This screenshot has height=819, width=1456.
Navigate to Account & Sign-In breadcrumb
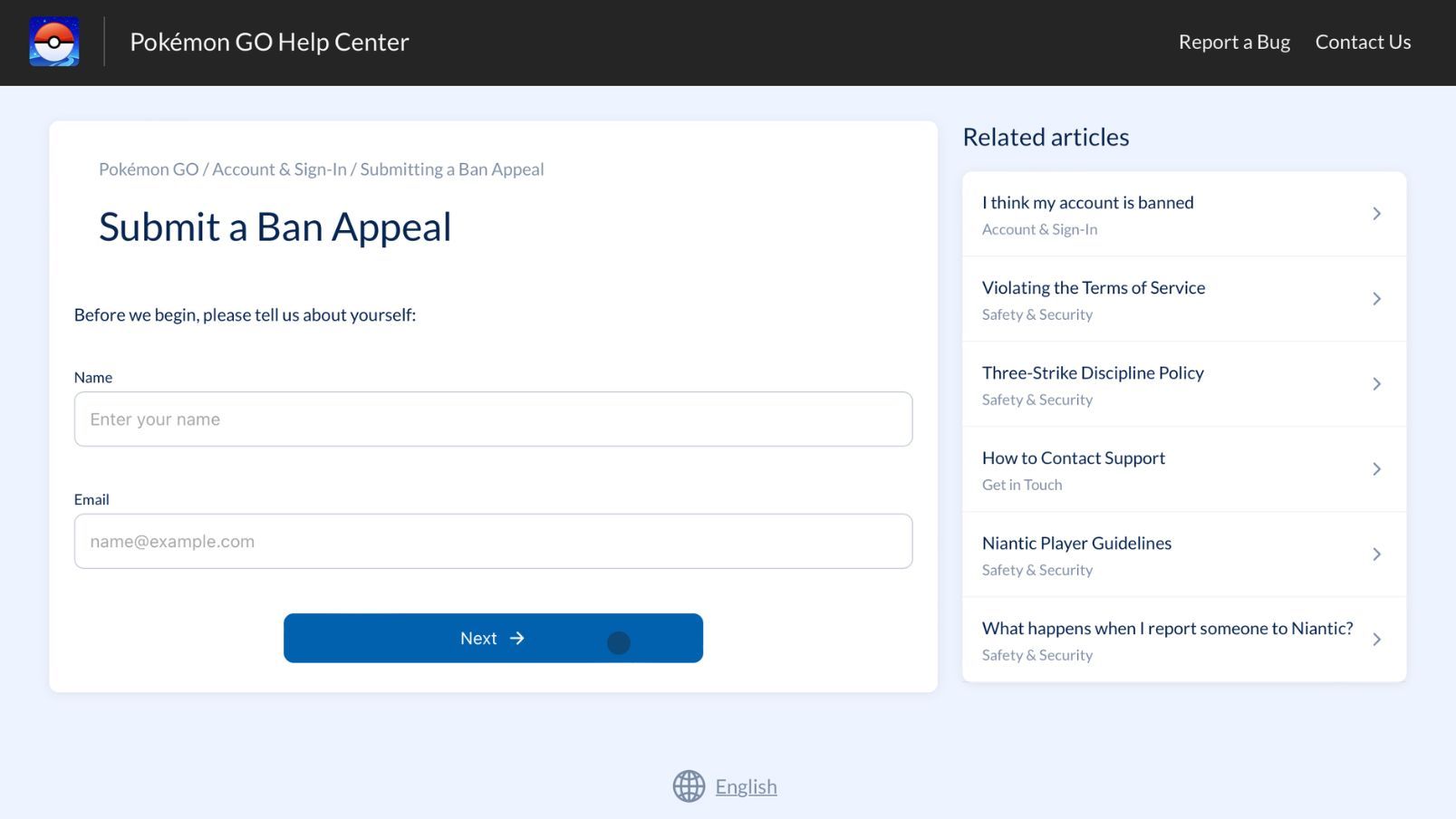point(279,169)
